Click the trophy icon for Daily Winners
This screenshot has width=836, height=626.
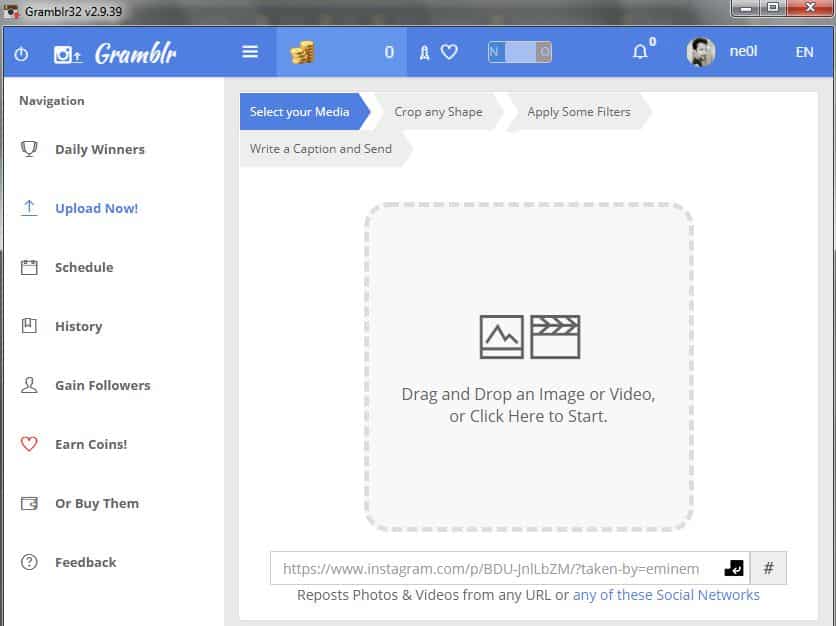click(x=29, y=149)
